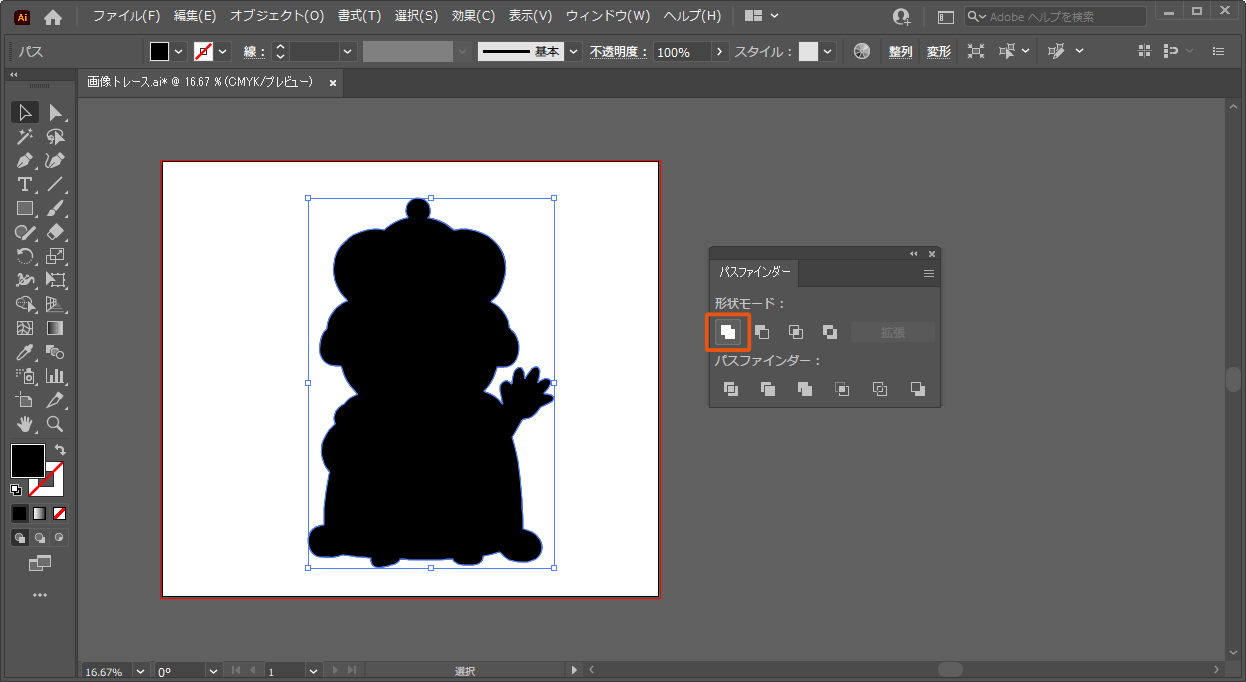Swap fill and stroke colors
Viewport: 1246px width, 682px height.
pos(60,451)
